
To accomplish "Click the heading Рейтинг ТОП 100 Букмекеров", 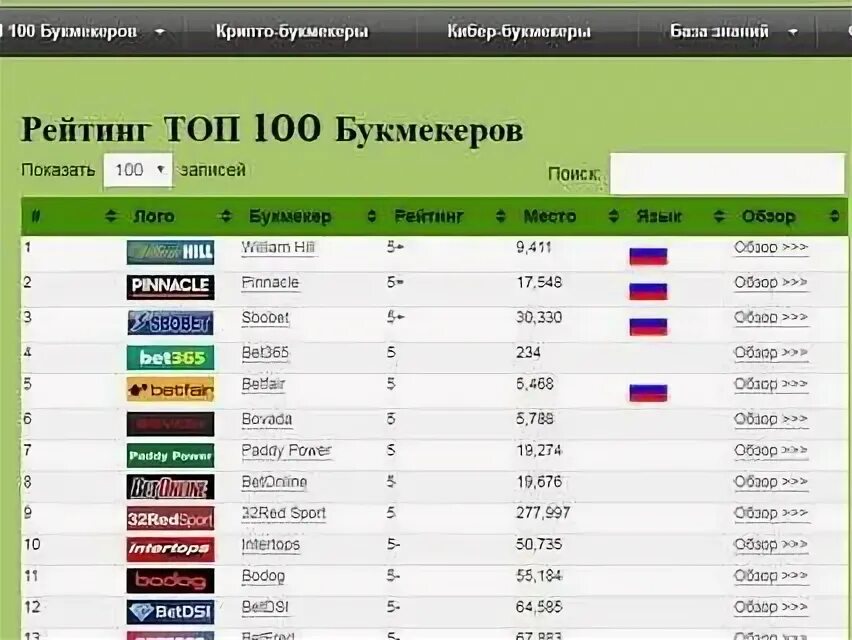I will [272, 129].
